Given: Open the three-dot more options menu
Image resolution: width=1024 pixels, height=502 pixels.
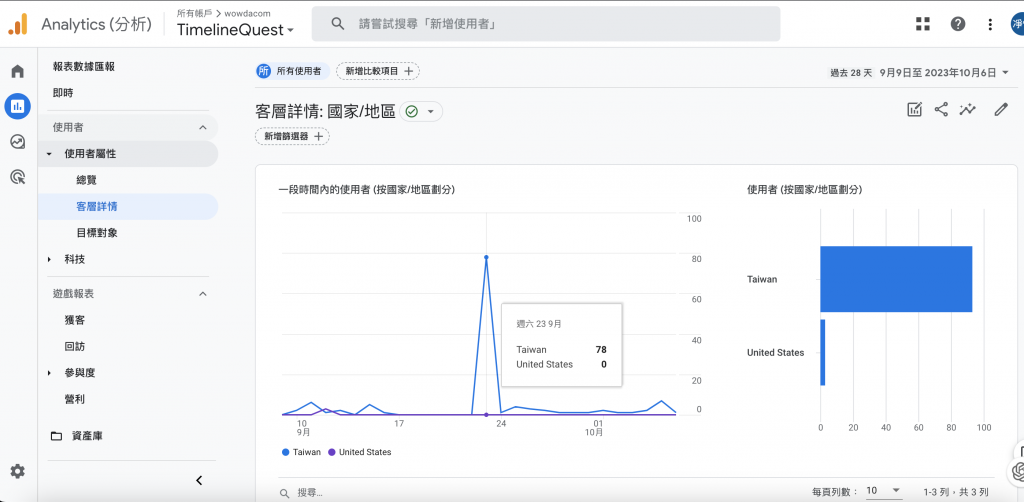Looking at the screenshot, I should click(991, 24).
